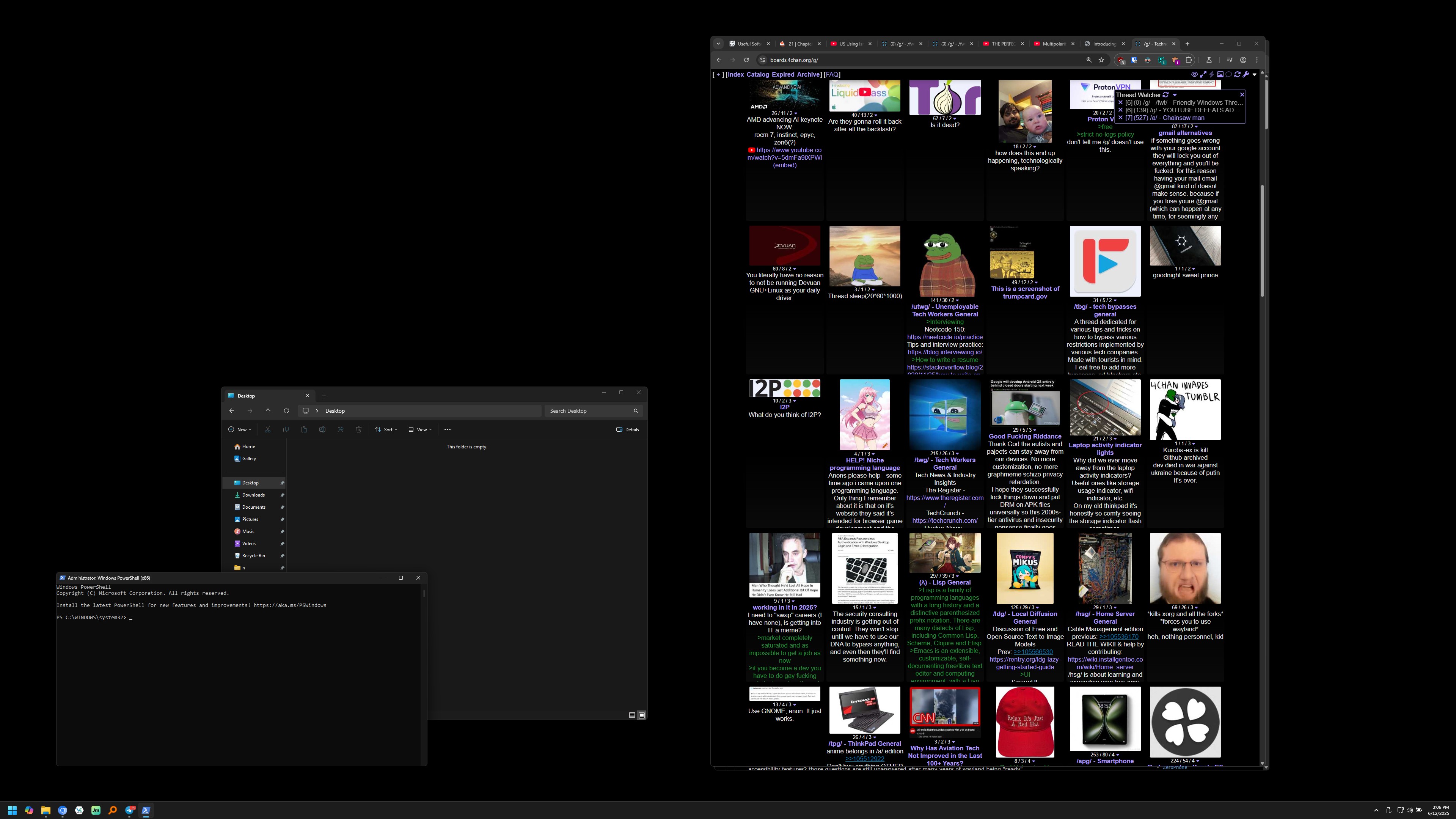Show hidden system tray icons chevron

(1376, 810)
